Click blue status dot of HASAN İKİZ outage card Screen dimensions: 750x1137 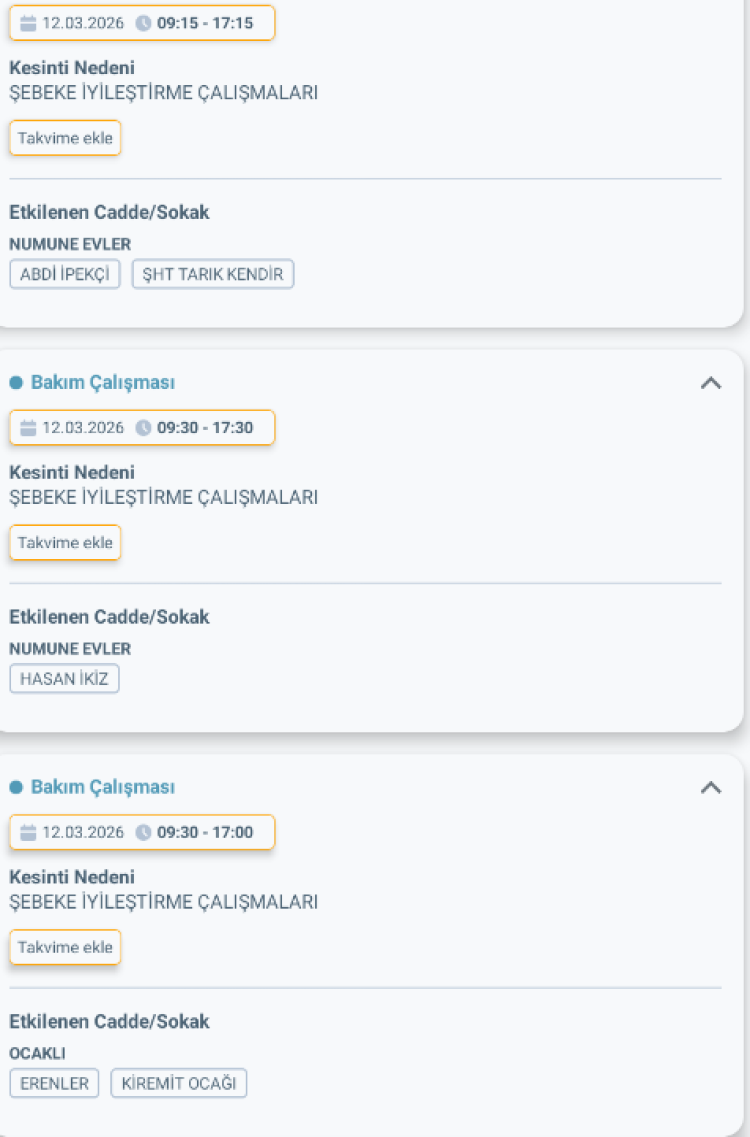(16, 383)
